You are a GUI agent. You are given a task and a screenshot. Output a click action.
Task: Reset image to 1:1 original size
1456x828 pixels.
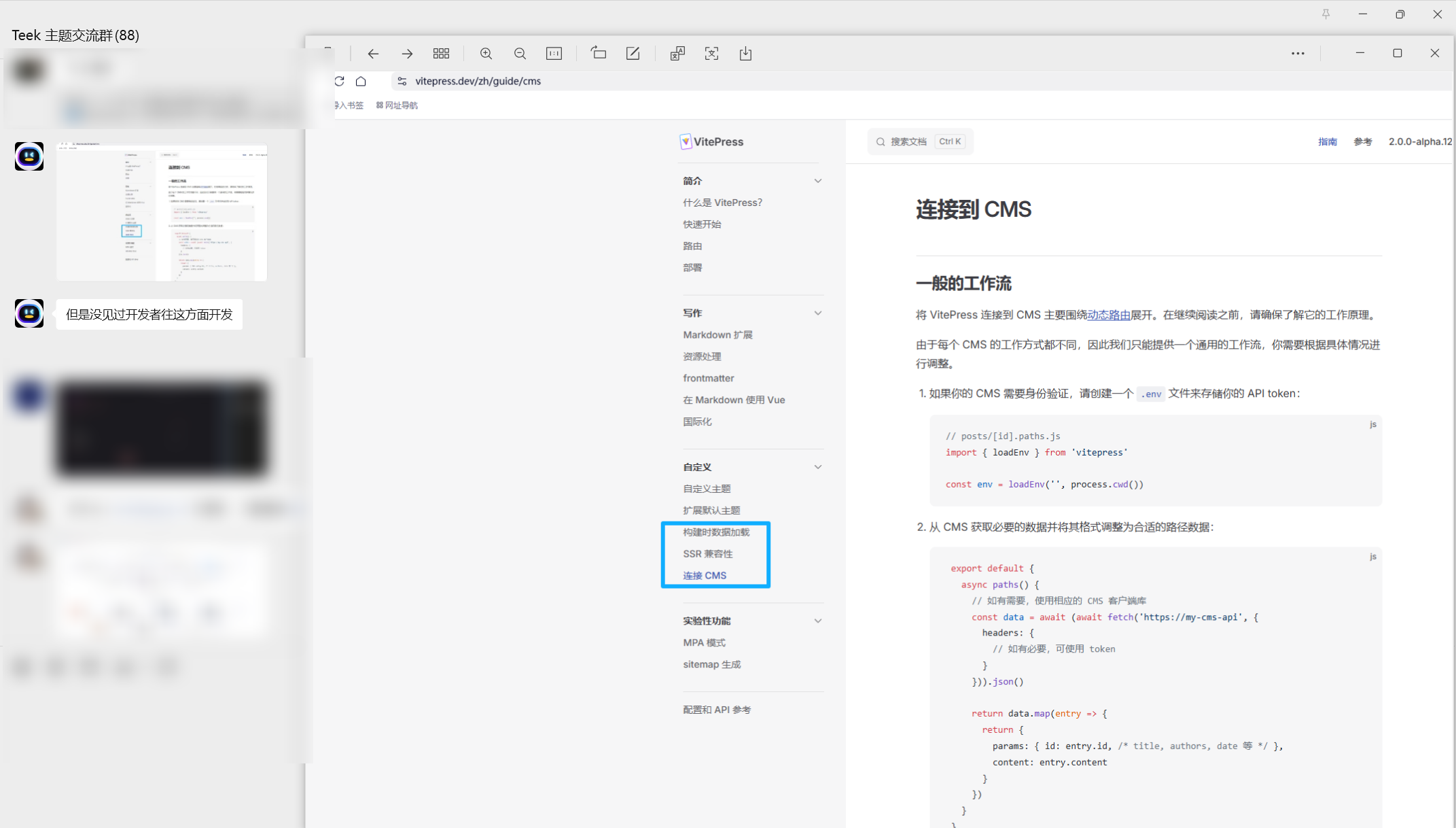click(x=554, y=54)
